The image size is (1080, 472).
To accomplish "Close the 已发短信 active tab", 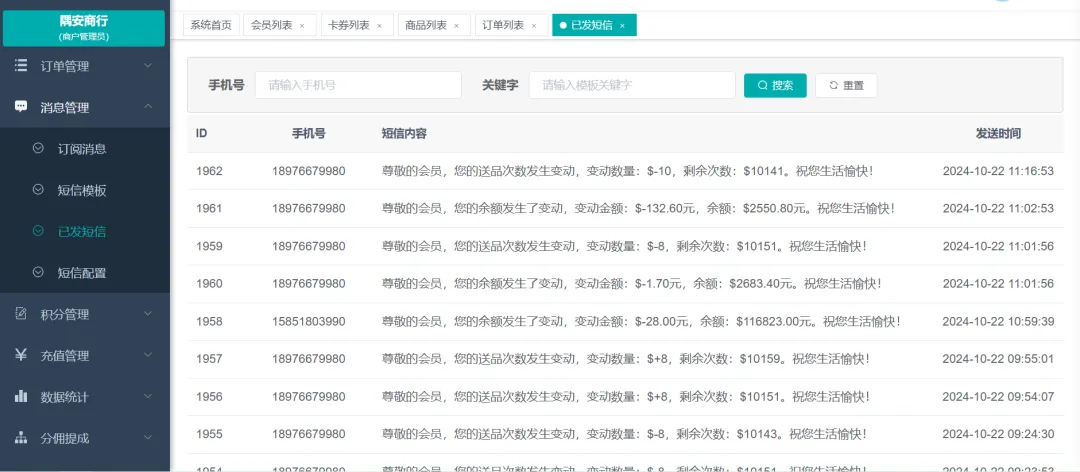I will click(622, 26).
